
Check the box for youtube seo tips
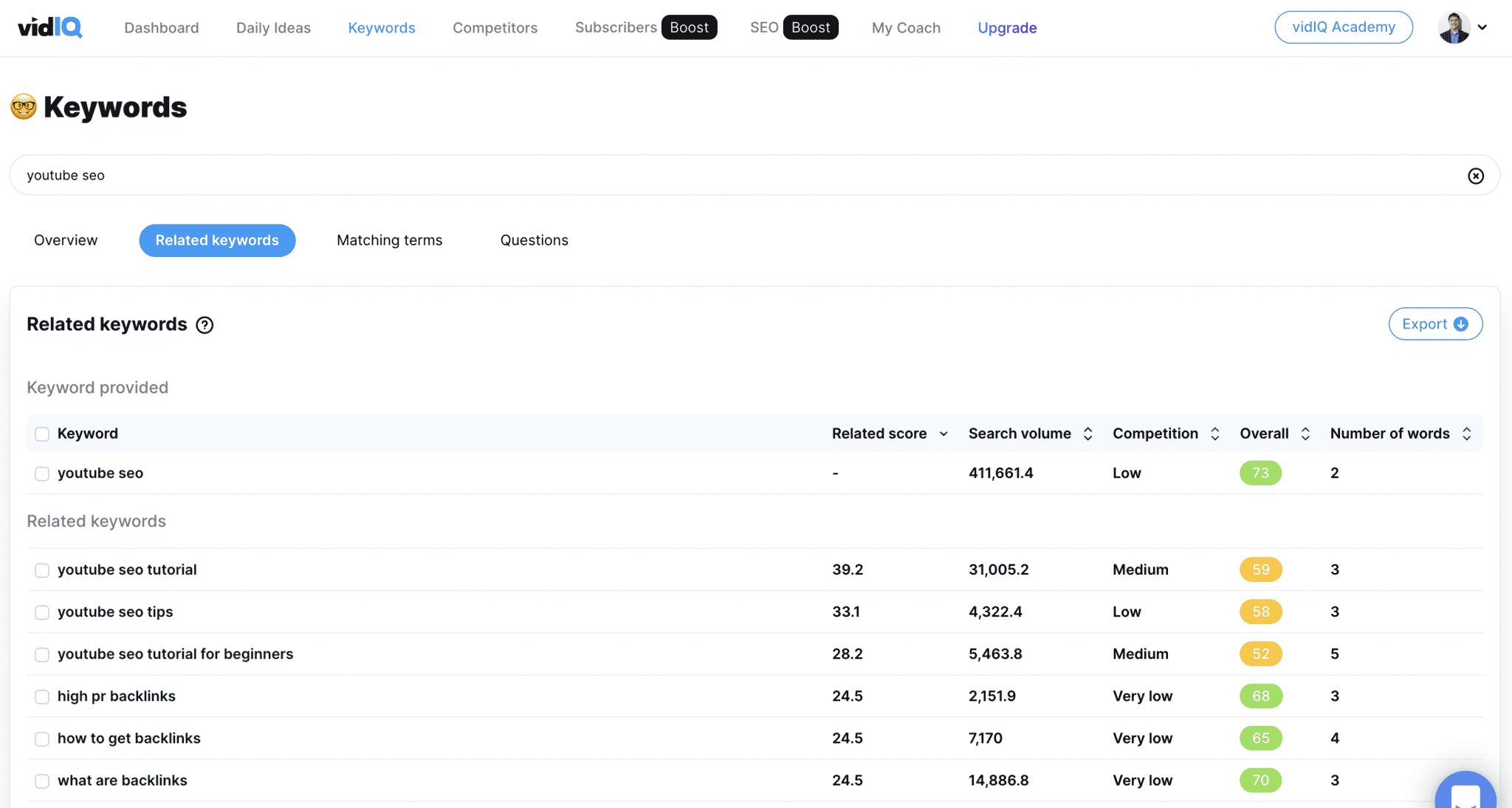click(42, 612)
